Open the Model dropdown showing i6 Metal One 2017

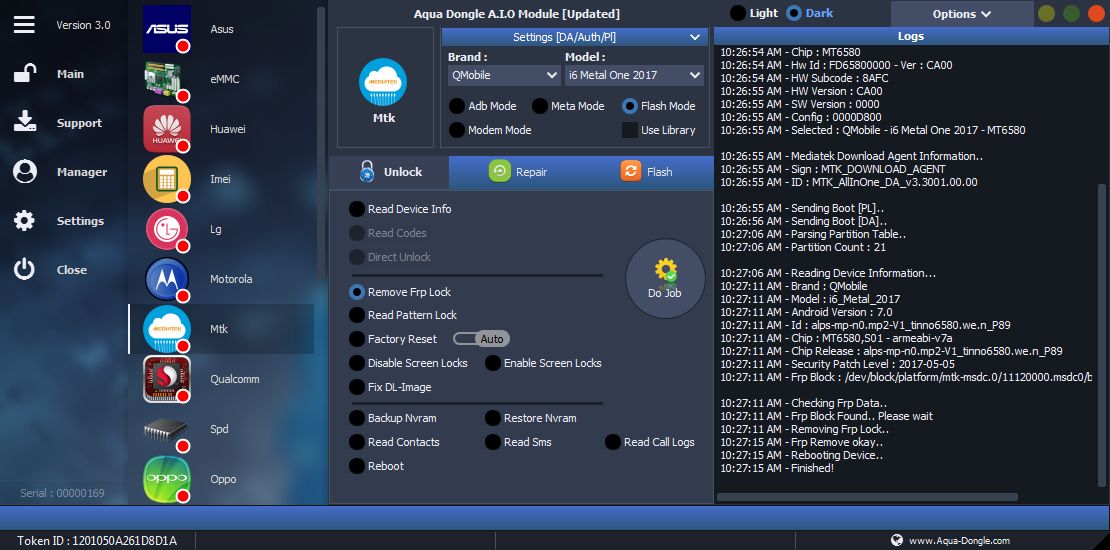pyautogui.click(x=634, y=75)
